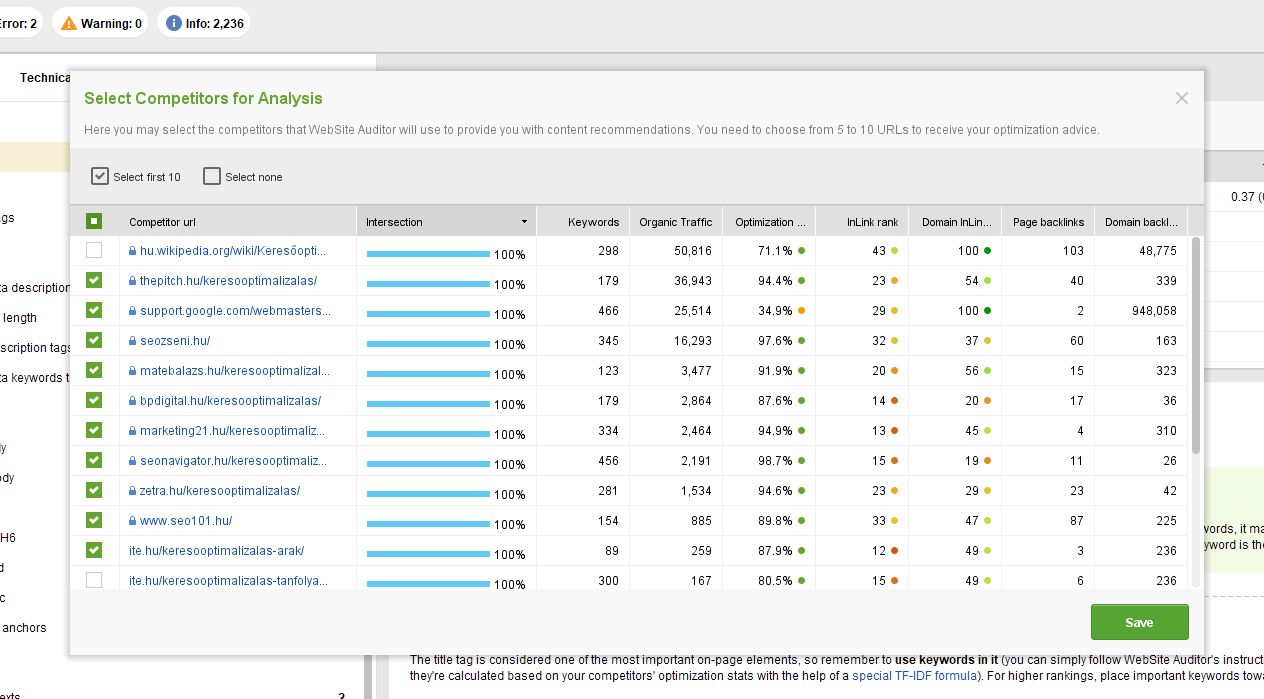Open the special TF-IDF formula link

click(914, 676)
